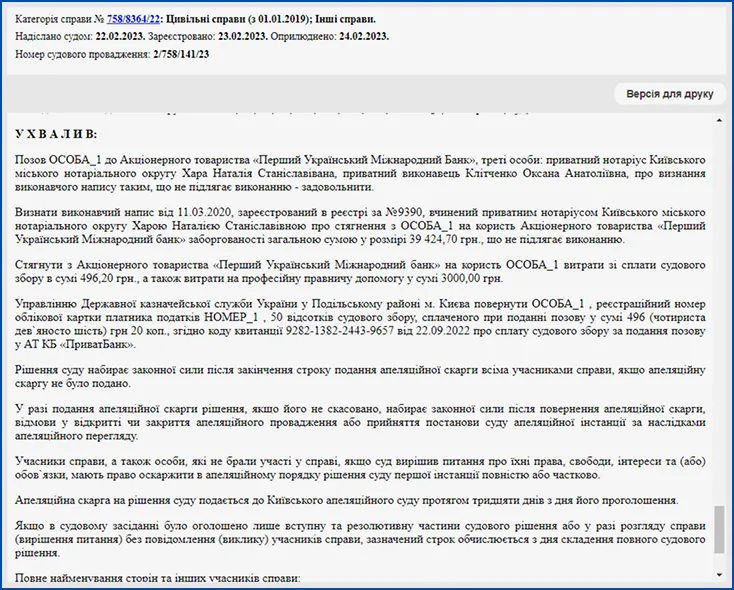
Task: Click the date 11.03.2020 in the ruling
Action: click(x=205, y=213)
